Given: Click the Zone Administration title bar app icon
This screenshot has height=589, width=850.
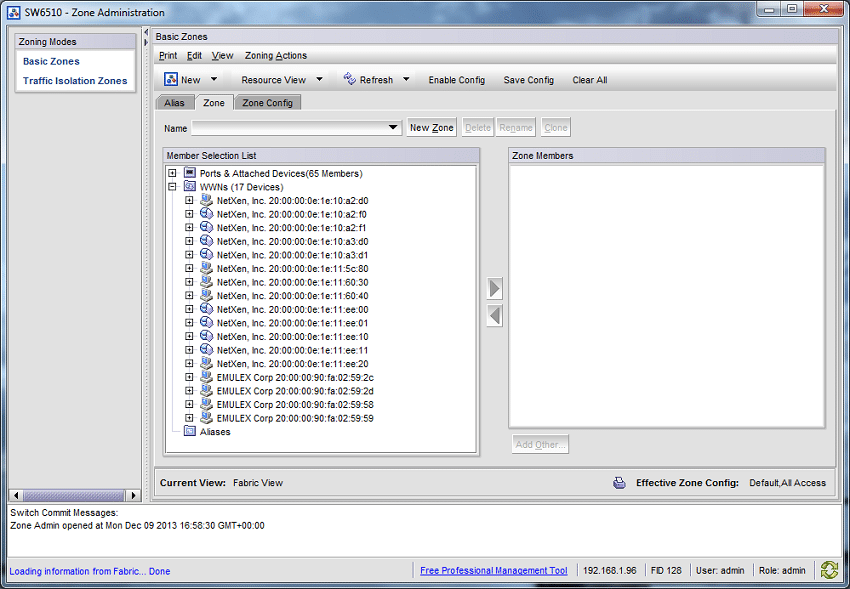Looking at the screenshot, I should click(x=14, y=12).
